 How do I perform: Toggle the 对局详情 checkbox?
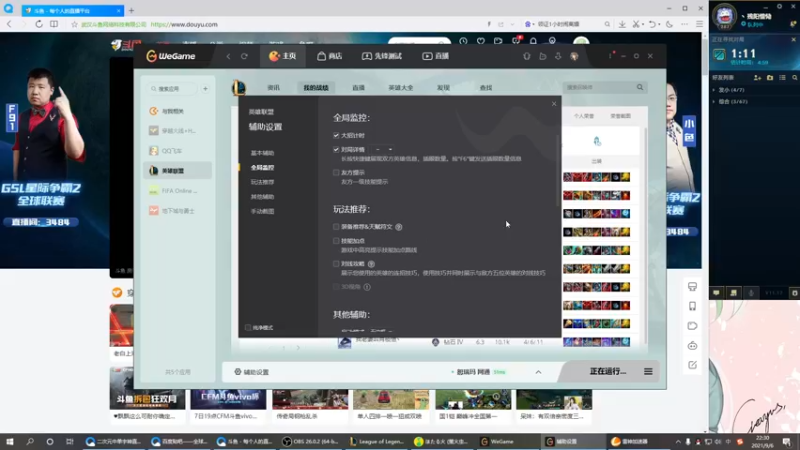pos(336,149)
